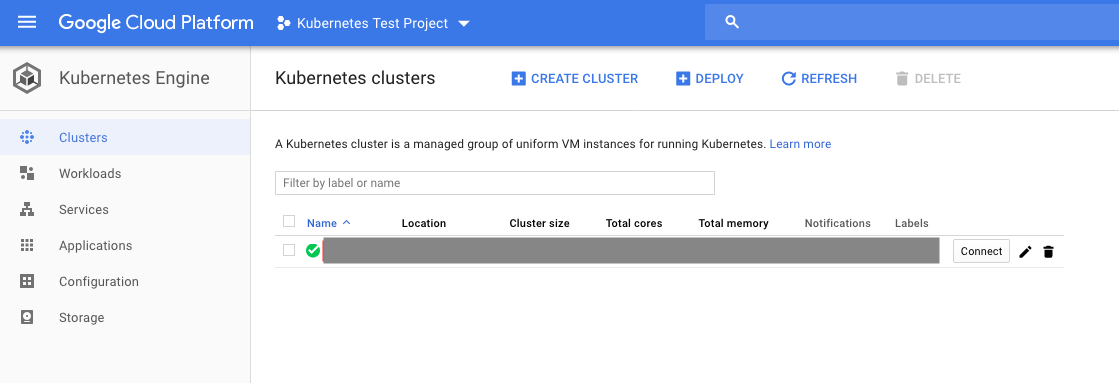
Task: Open Services in the sidebar
Action: point(125,210)
